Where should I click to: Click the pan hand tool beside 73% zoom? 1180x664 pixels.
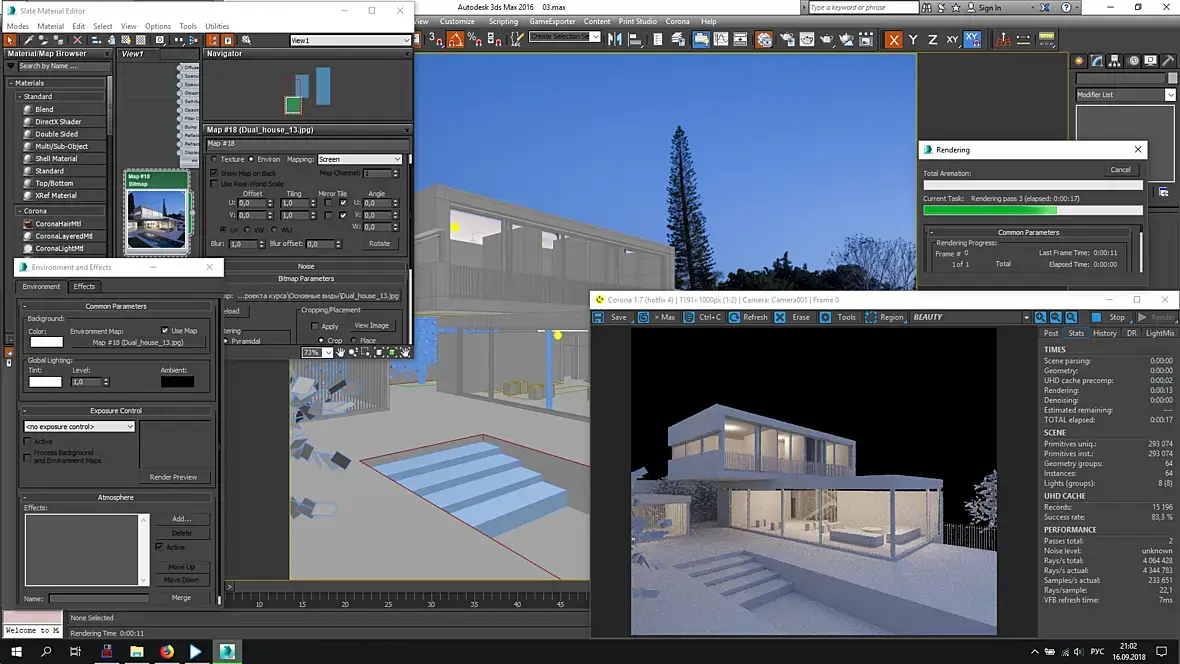pyautogui.click(x=341, y=352)
